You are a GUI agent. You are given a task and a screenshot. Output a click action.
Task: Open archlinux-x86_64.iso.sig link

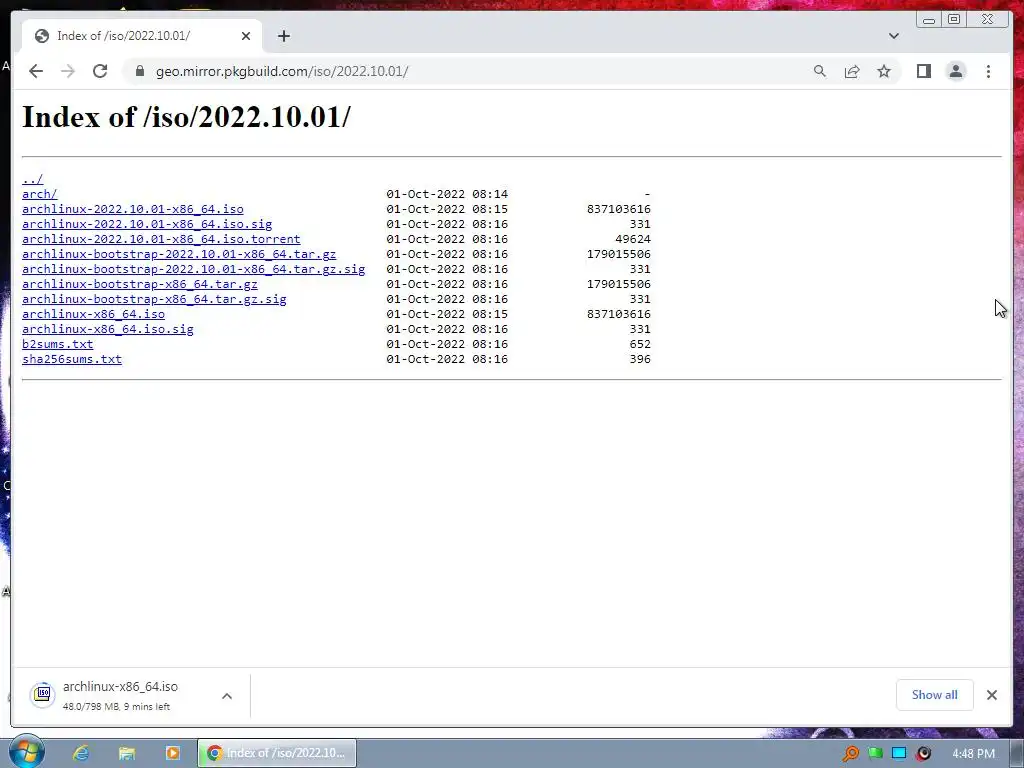(108, 329)
